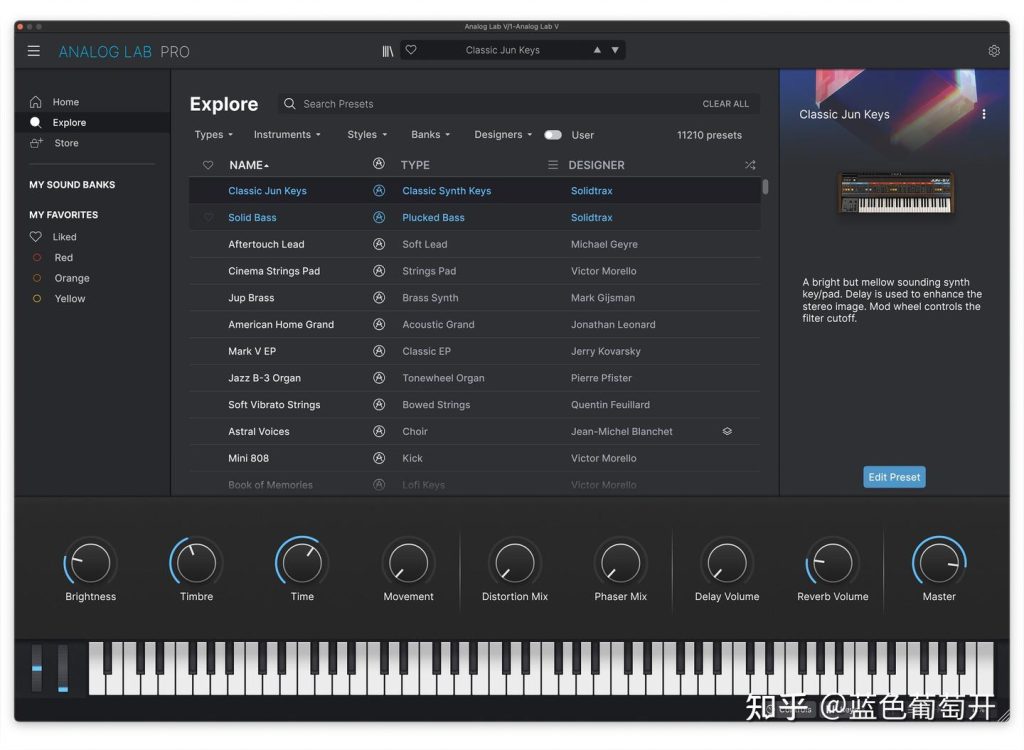The image size is (1024, 750).
Task: Click the Movement knob
Action: (408, 563)
